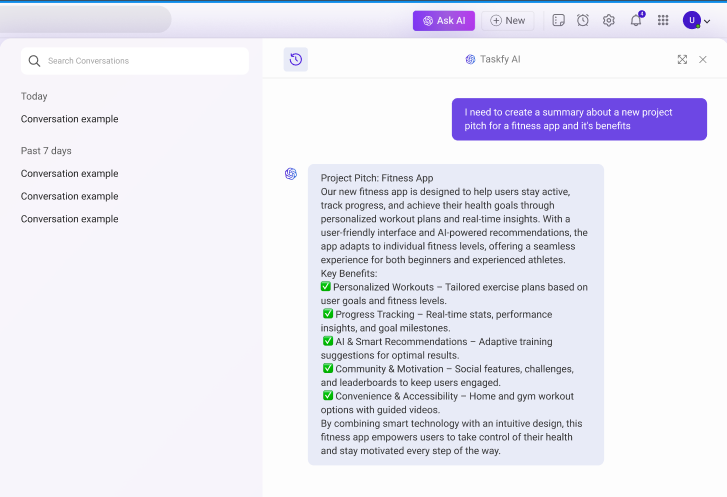Open first Conversation example under Past 7 days

coord(70,173)
